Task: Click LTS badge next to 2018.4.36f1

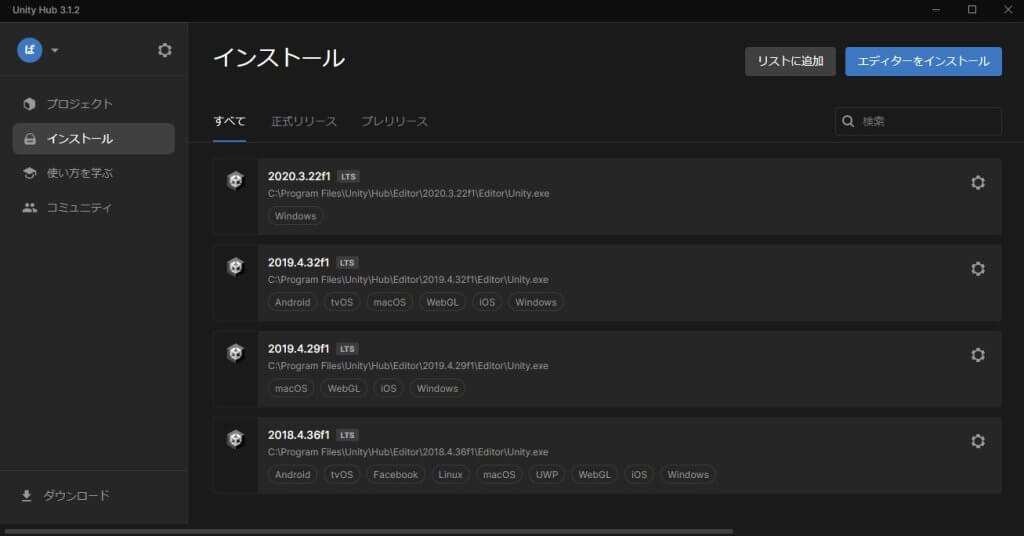Action: pos(347,435)
